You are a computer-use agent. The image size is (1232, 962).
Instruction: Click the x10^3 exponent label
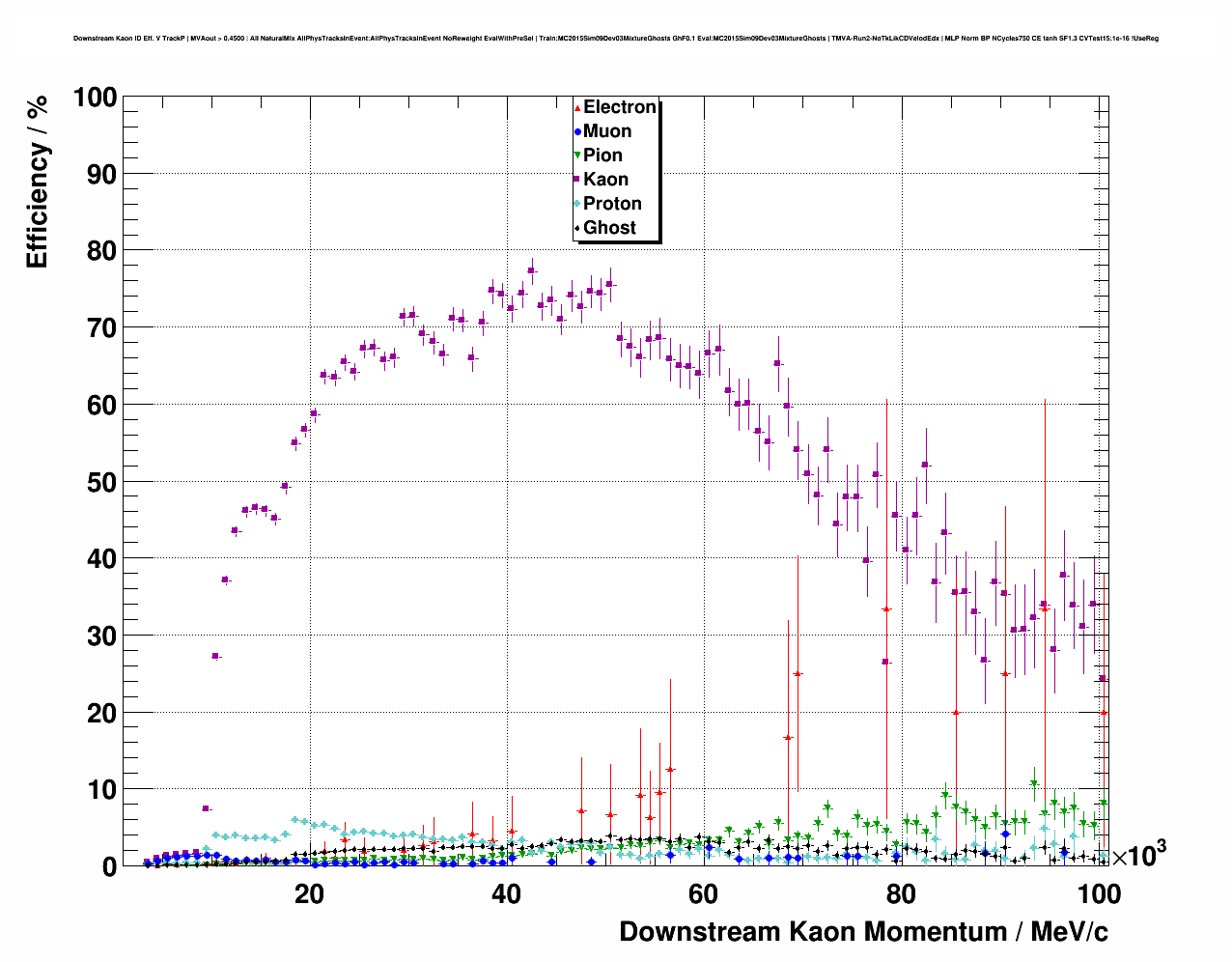(1138, 854)
